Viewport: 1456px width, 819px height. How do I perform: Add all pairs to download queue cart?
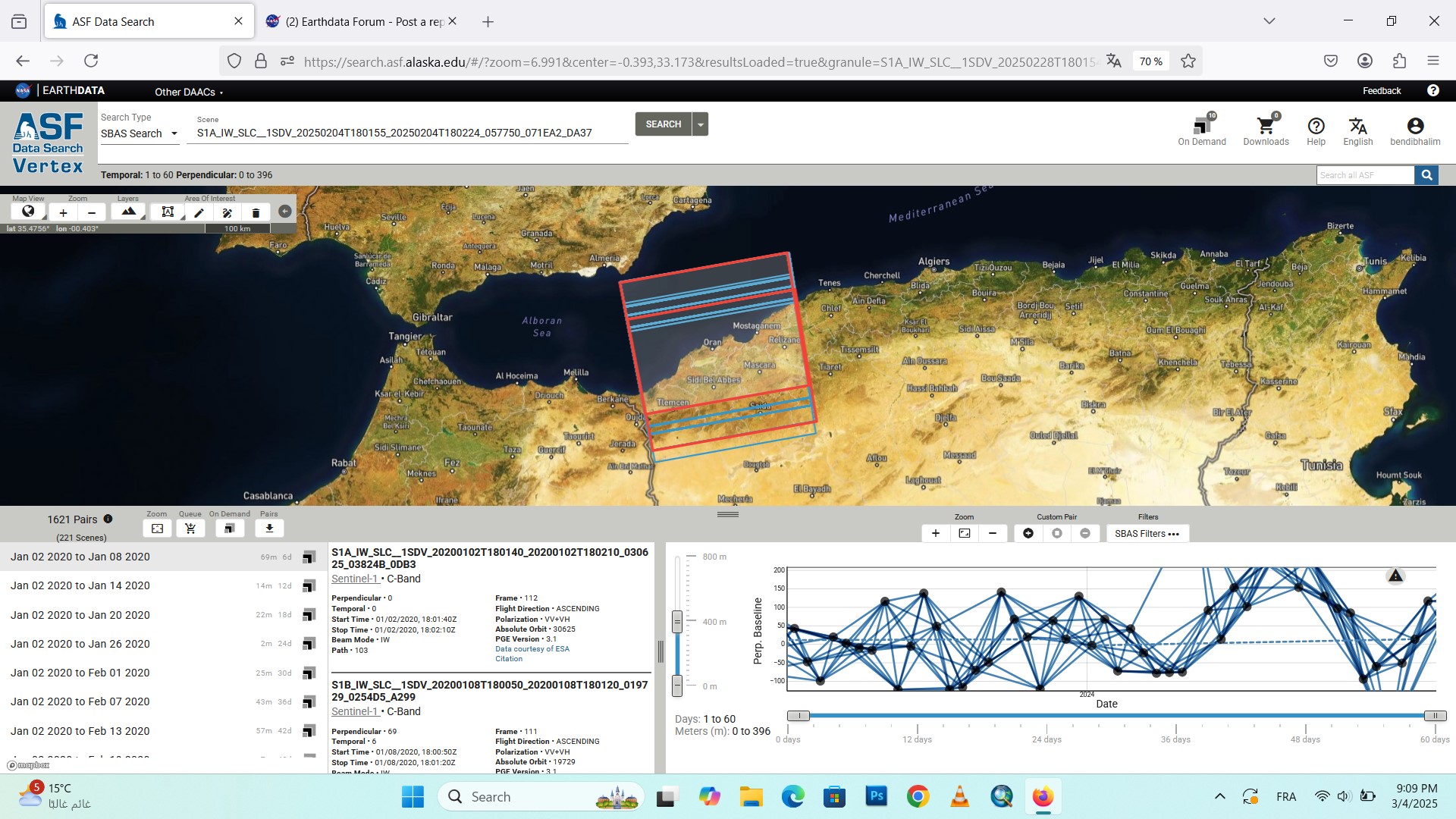click(x=190, y=529)
